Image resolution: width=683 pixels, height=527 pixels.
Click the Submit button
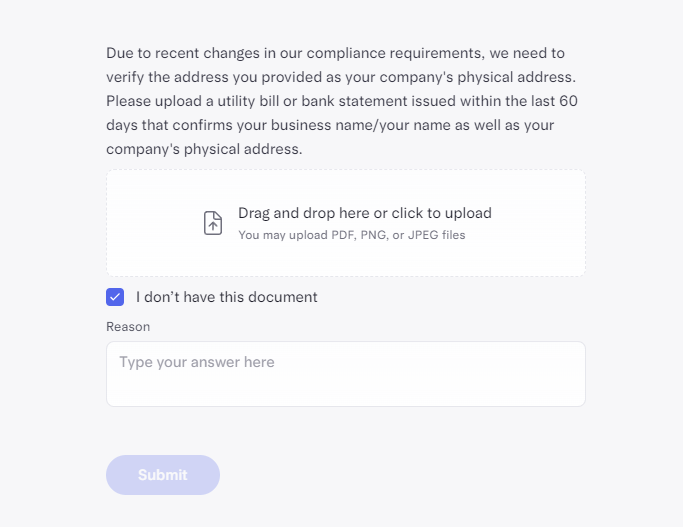click(163, 475)
